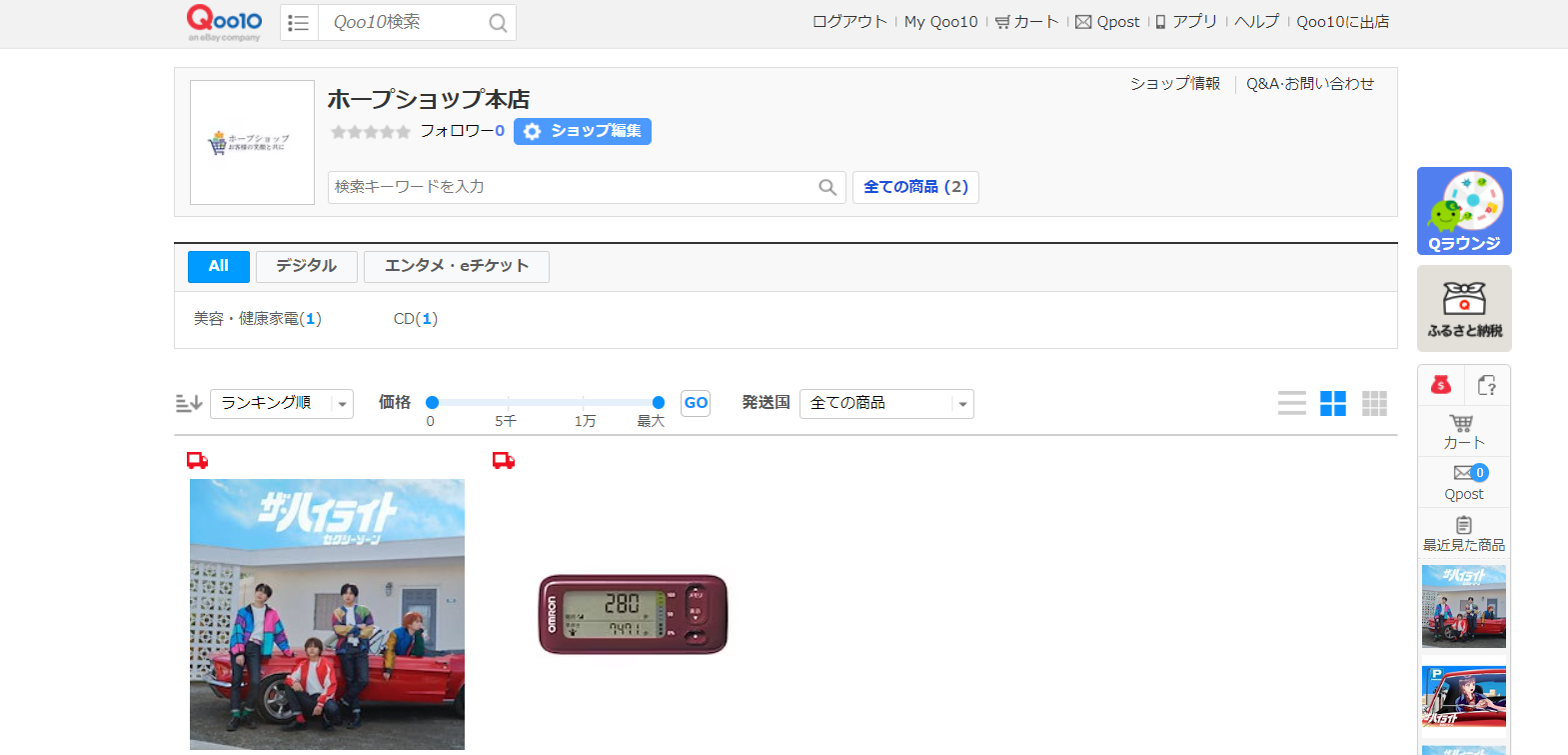Click the price filter GO button
The image size is (1568, 755).
click(696, 403)
